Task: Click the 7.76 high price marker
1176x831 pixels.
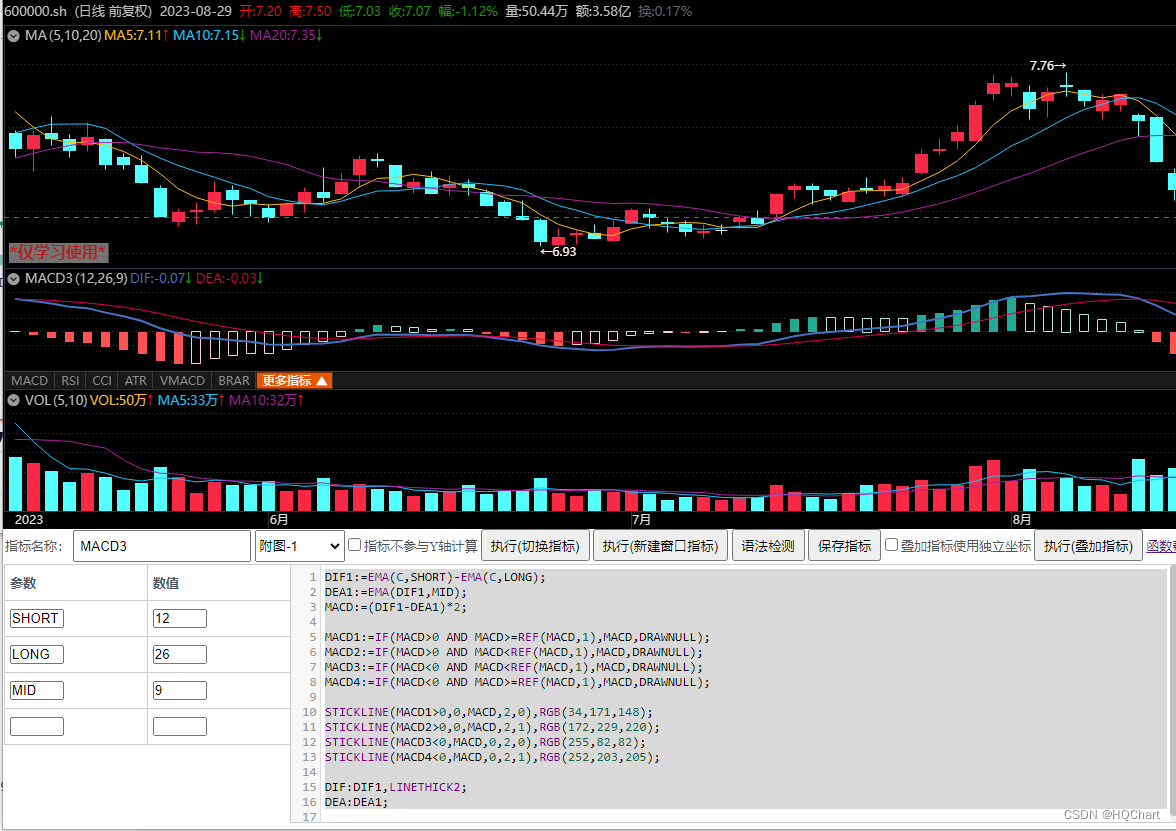Action: pyautogui.click(x=1047, y=66)
